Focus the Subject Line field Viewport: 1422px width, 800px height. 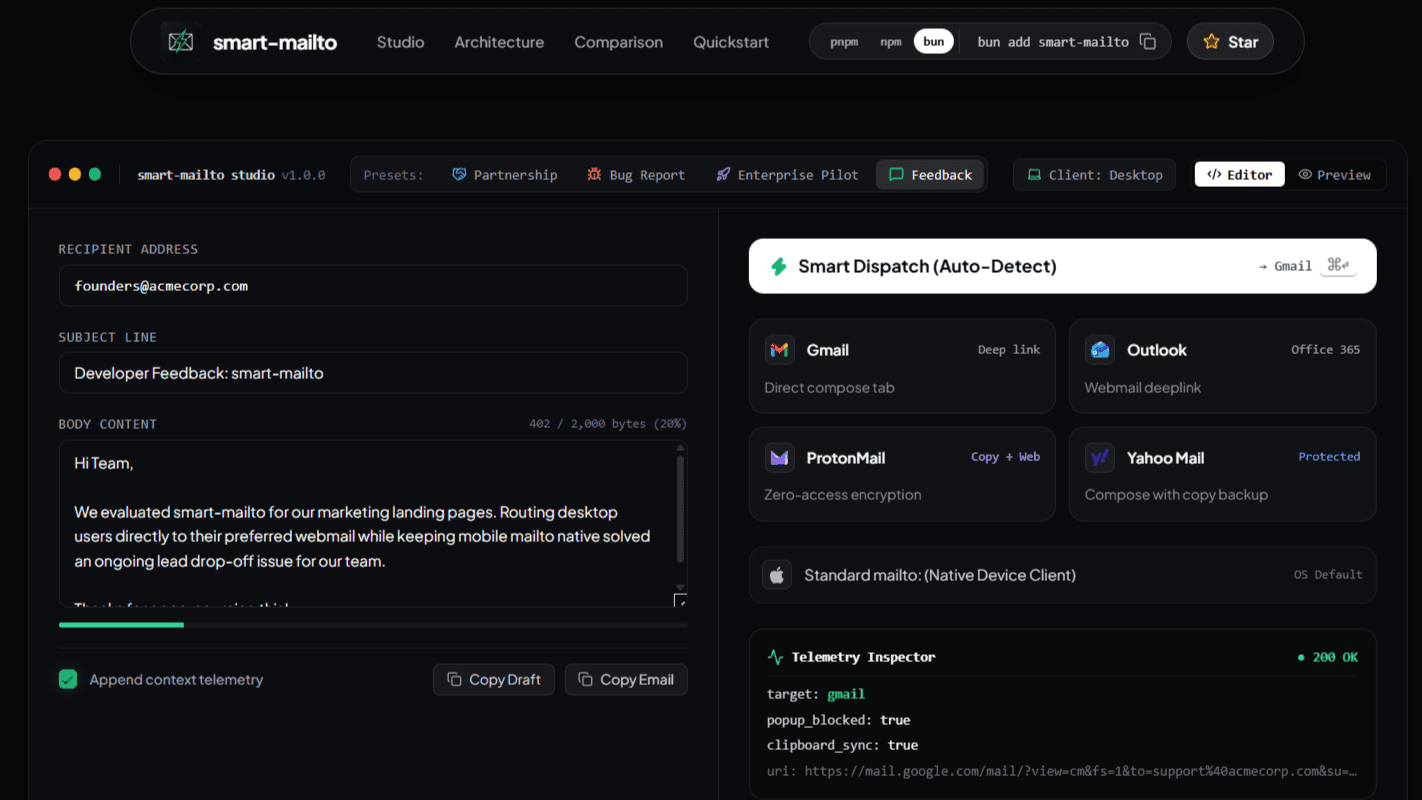pos(373,373)
